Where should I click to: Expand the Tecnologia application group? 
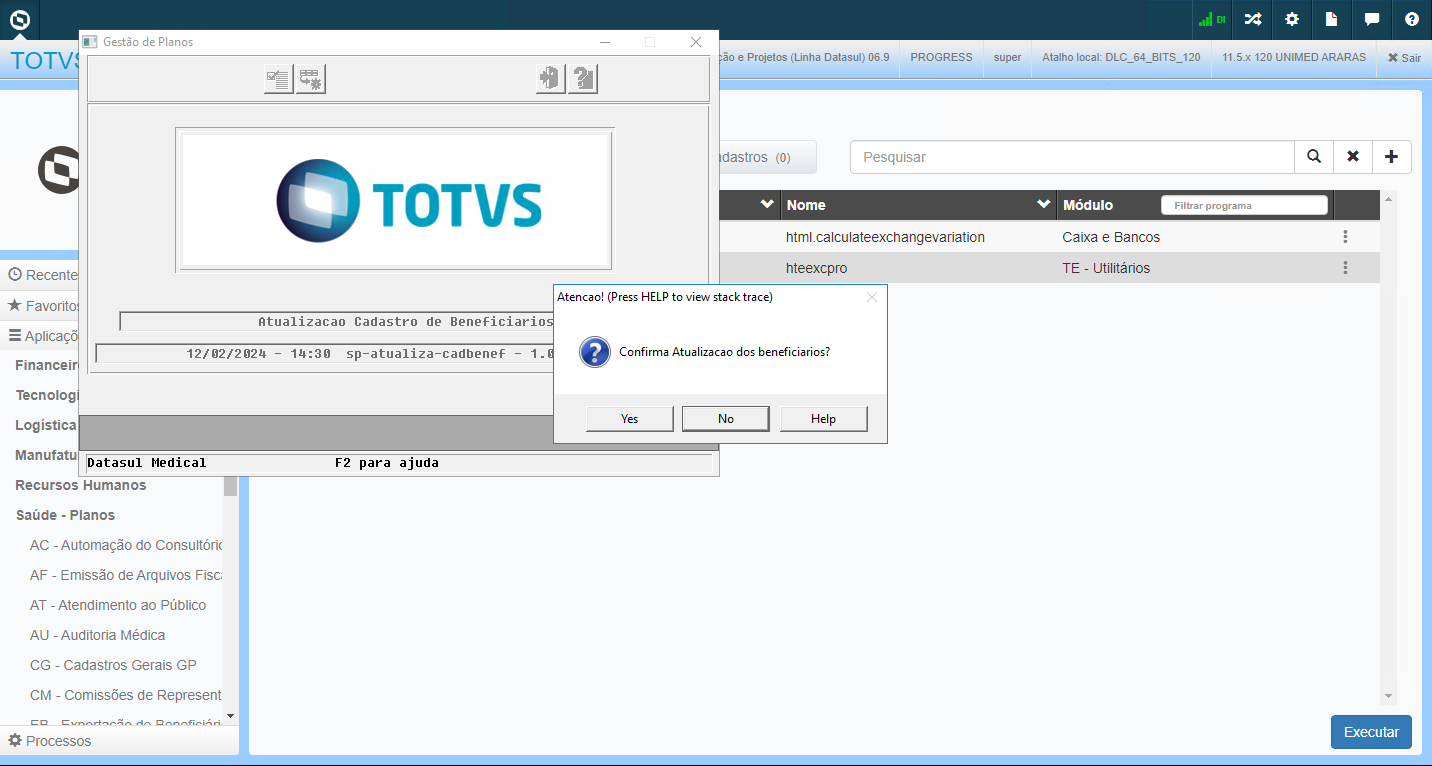47,395
